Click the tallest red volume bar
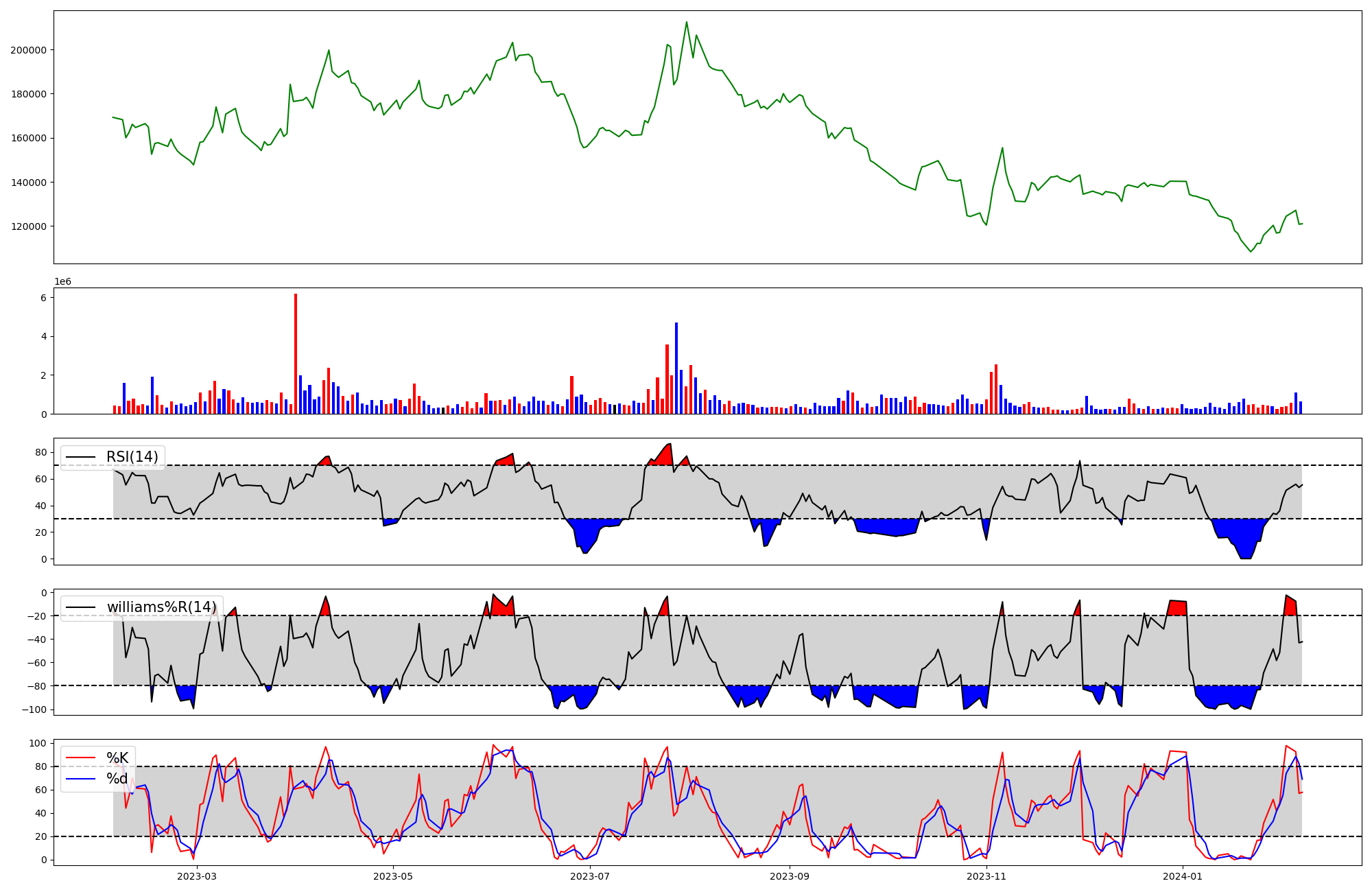The height and width of the screenshot is (892, 1372). click(296, 353)
